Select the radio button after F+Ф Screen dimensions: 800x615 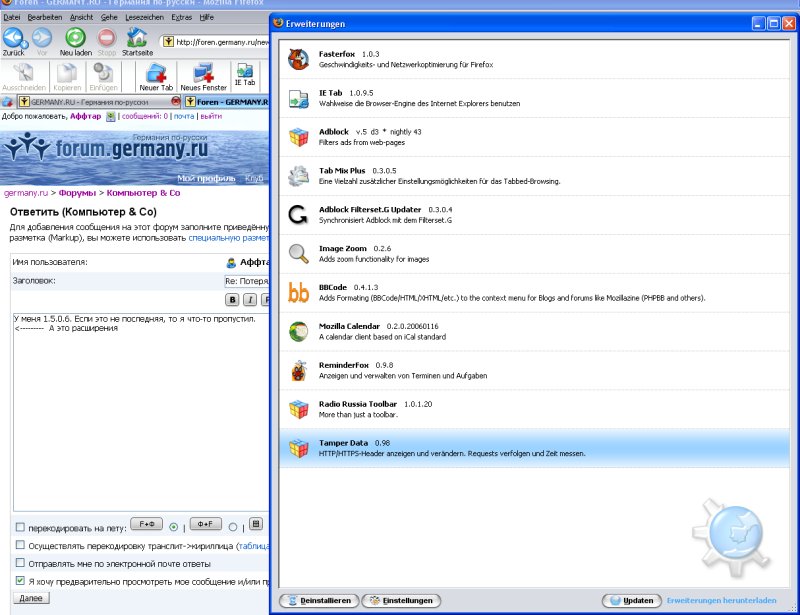coord(174,526)
